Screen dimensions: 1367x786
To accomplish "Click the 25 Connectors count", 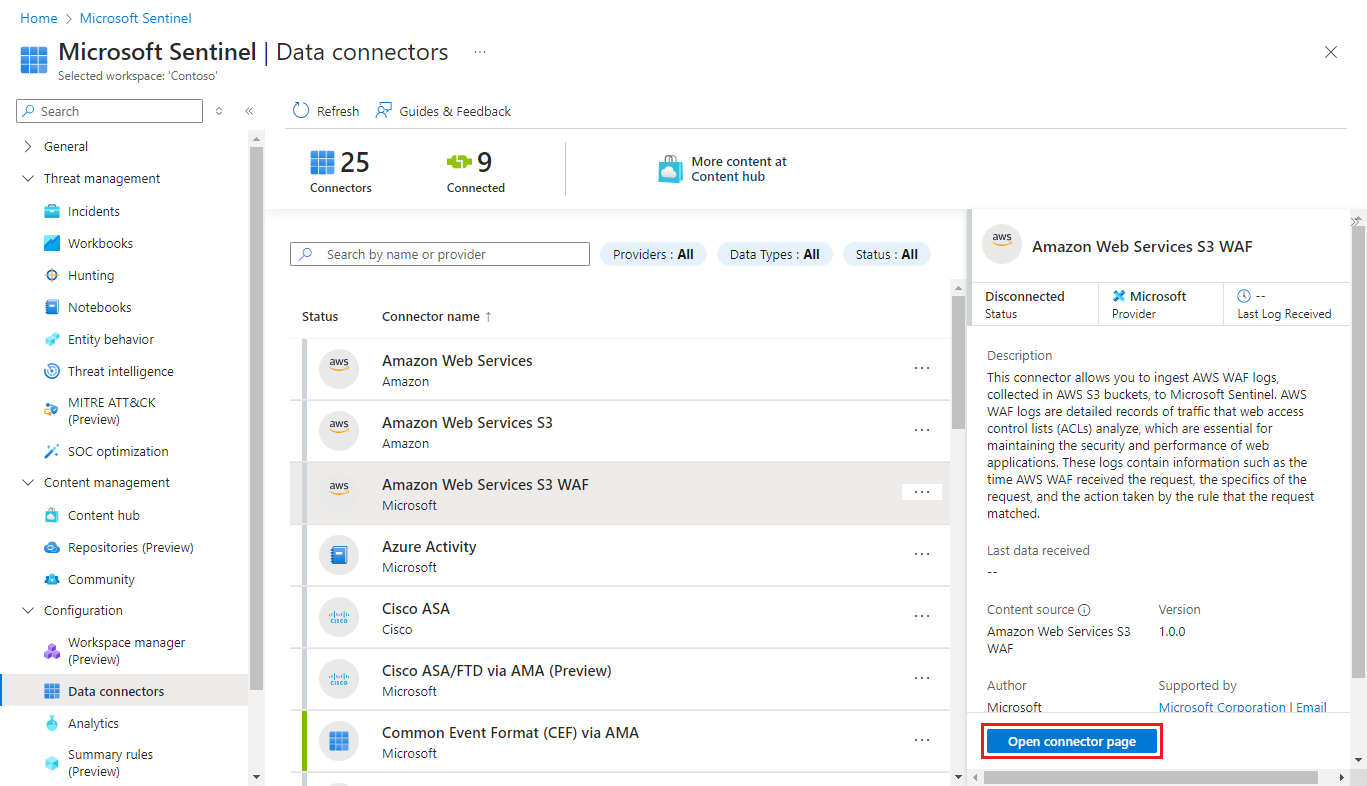I will 340,171.
